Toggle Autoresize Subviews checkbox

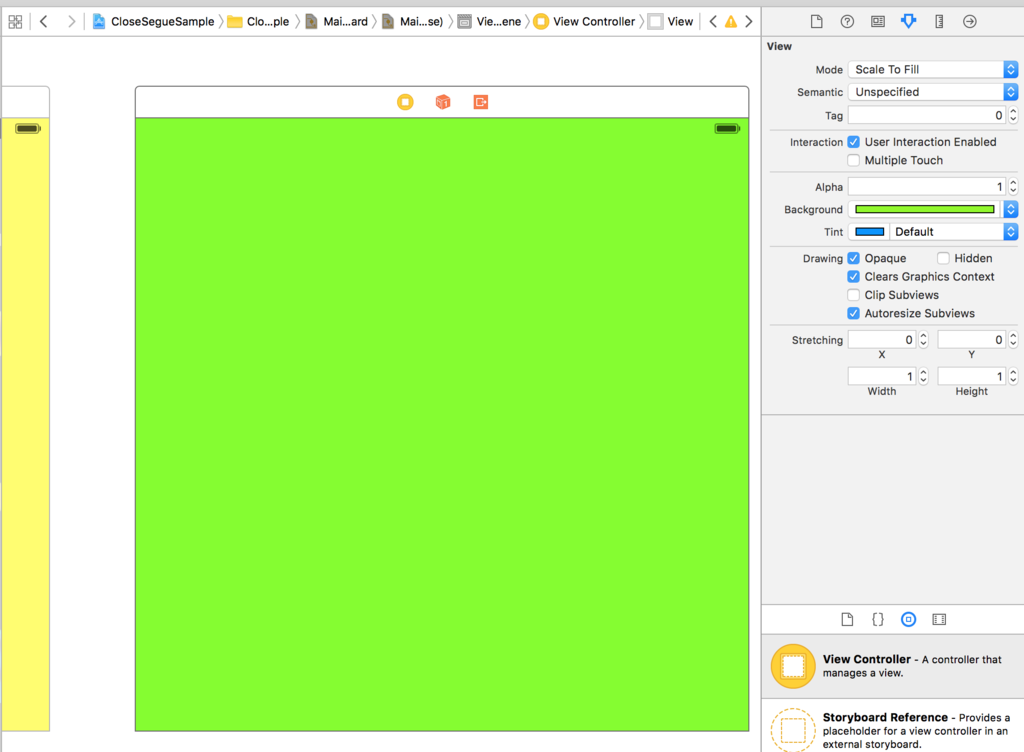853,313
